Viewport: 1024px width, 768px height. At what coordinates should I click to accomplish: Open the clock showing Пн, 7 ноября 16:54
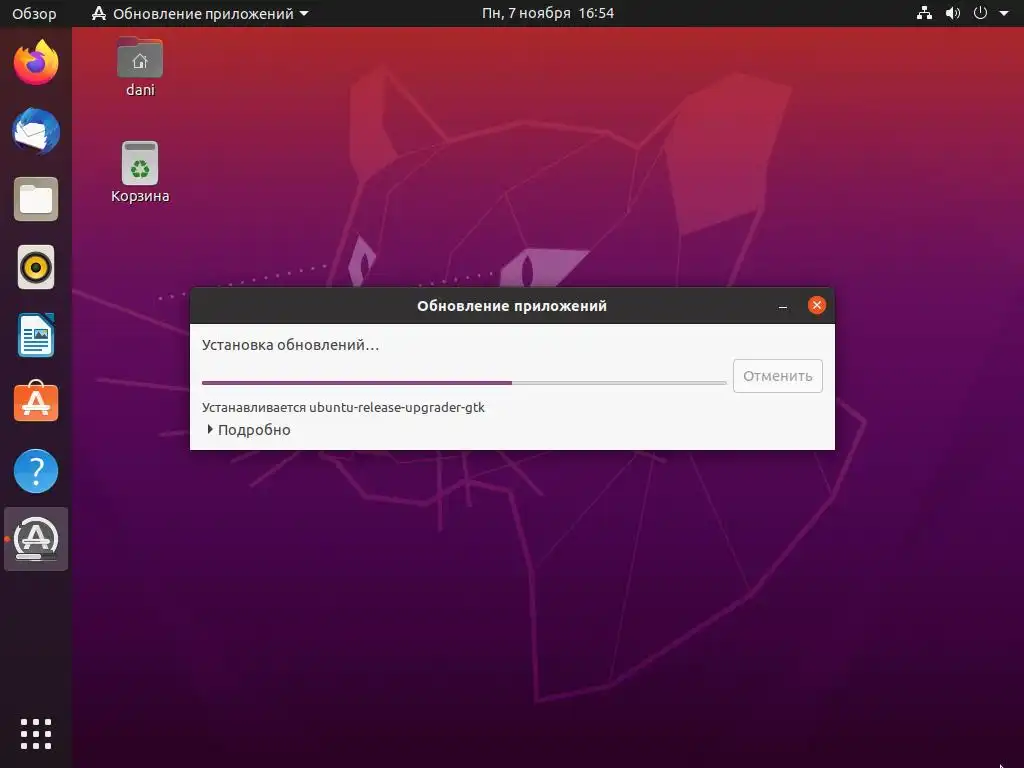pos(547,13)
